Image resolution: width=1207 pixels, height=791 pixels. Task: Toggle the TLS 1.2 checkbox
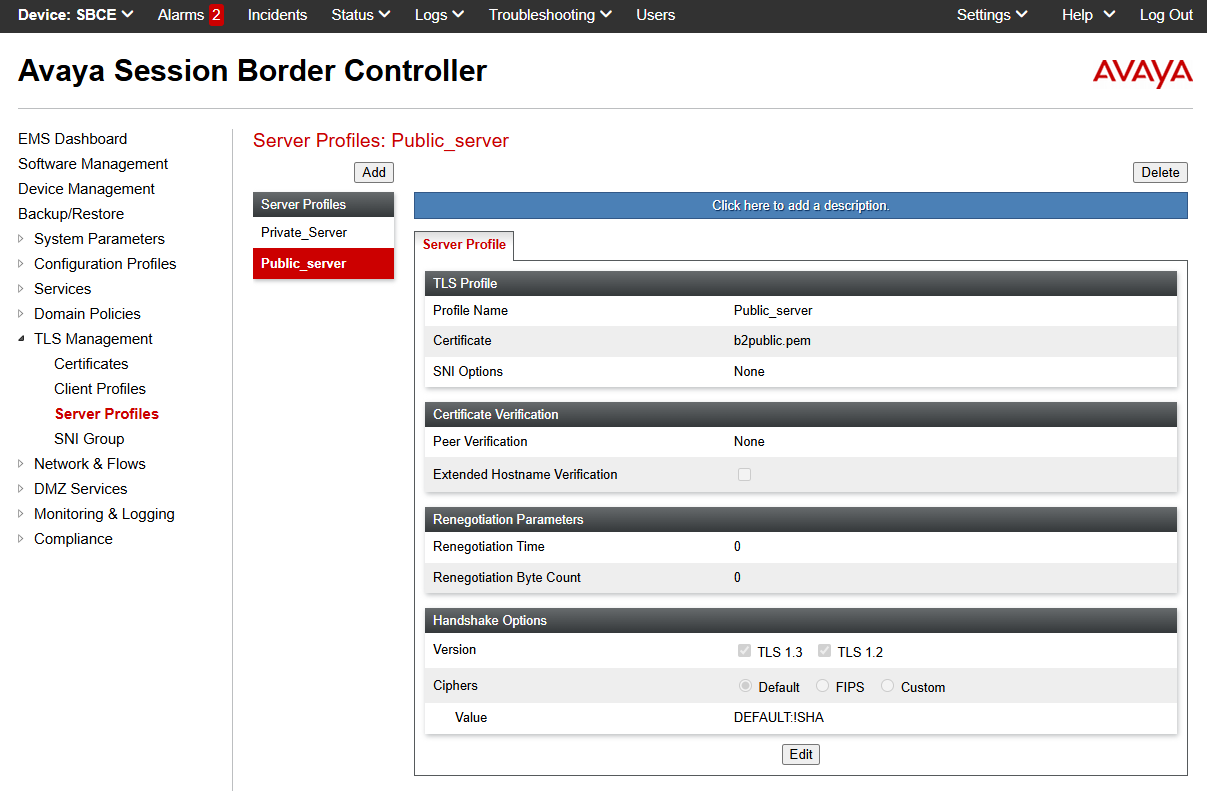coord(824,651)
